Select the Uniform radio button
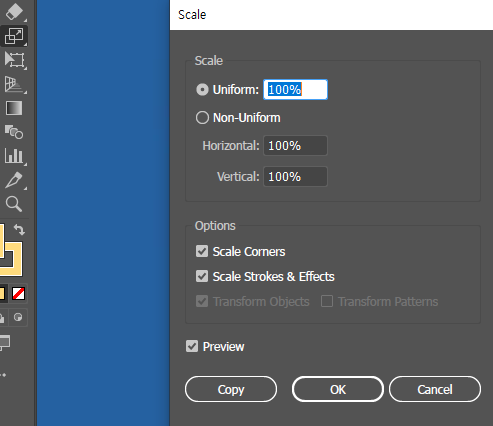The image size is (493, 426). [202, 90]
